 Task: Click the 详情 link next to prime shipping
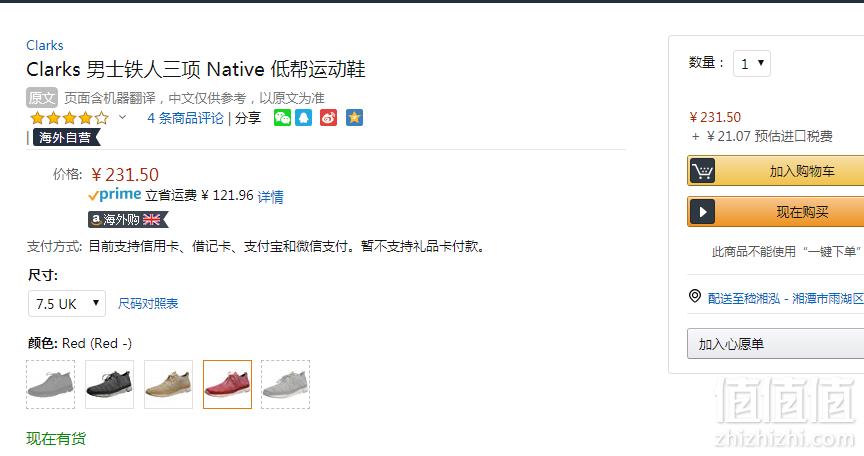(271, 196)
